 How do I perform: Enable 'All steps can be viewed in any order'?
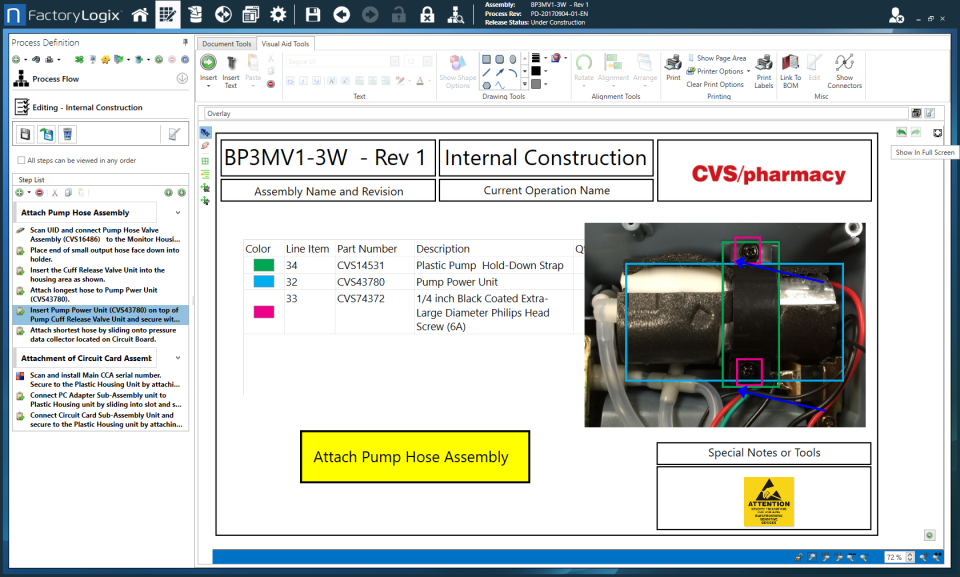click(21, 161)
